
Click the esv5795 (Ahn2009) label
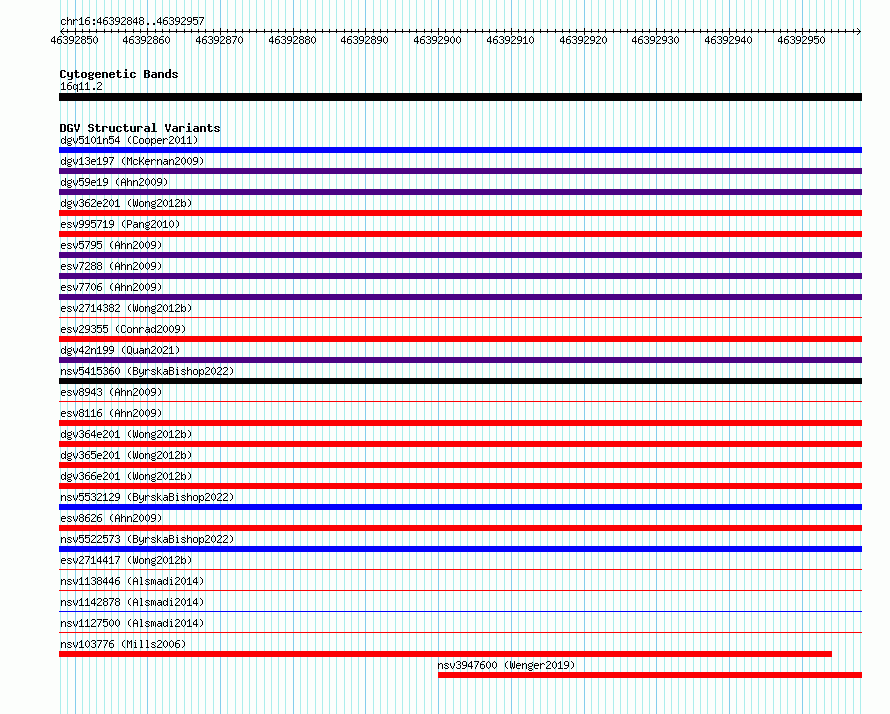point(111,245)
